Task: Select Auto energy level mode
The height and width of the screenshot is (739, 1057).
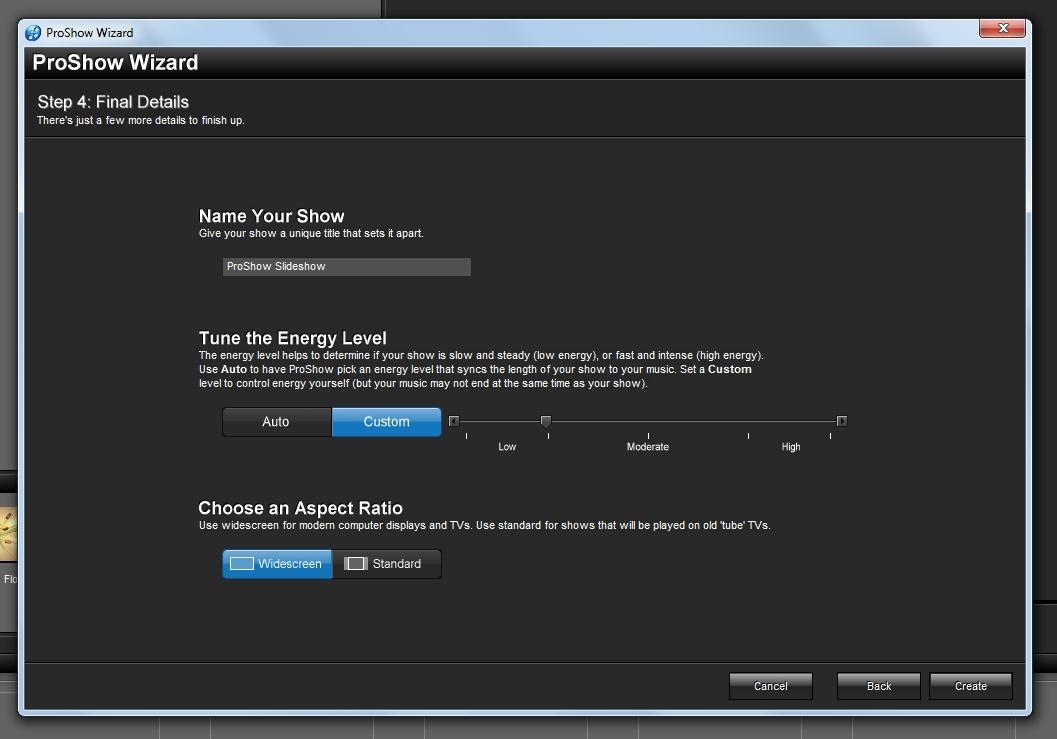Action: 276,421
